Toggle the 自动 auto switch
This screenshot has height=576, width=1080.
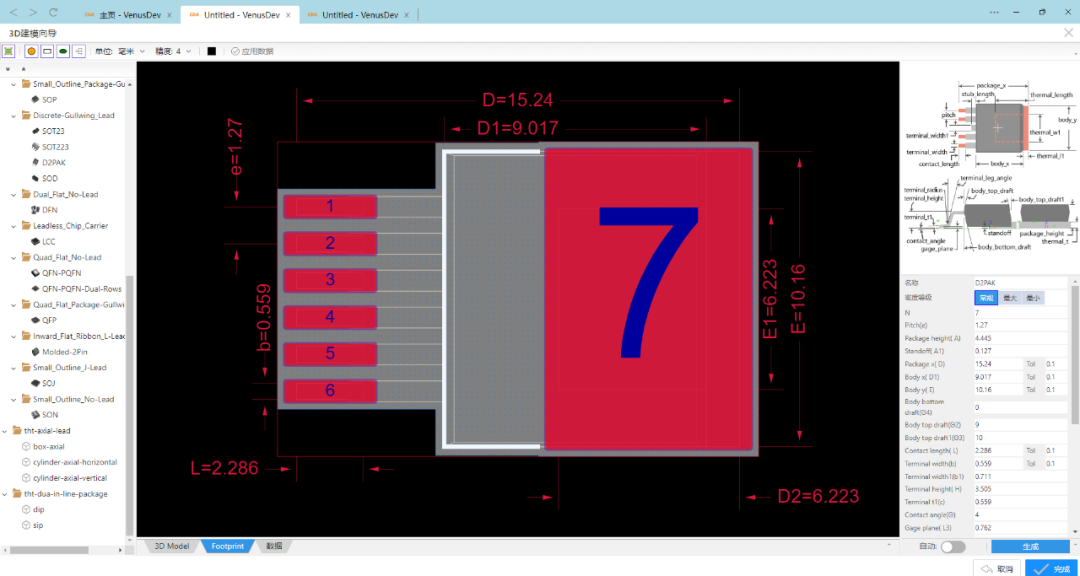point(953,546)
